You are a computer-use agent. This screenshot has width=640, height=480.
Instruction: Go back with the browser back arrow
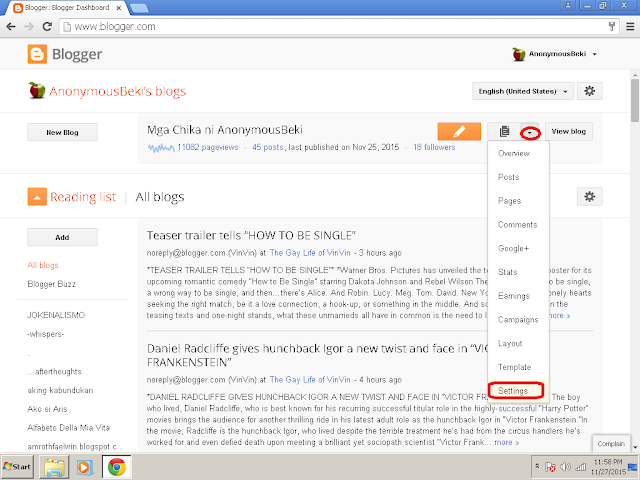pos(11,27)
